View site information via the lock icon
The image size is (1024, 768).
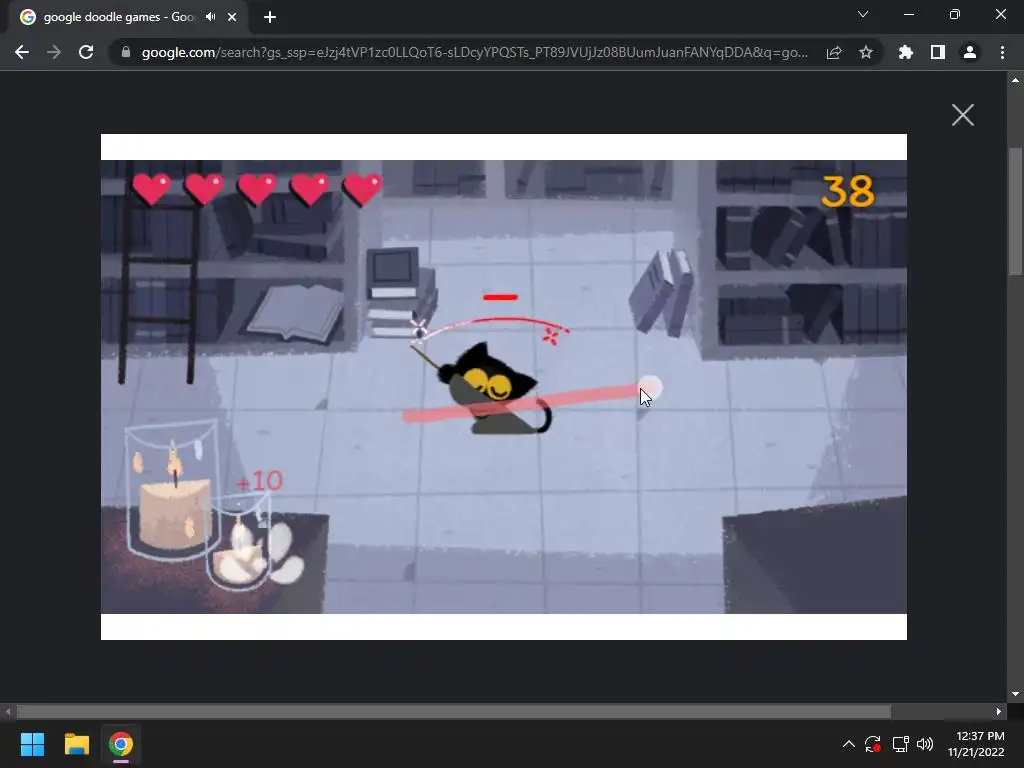(126, 52)
